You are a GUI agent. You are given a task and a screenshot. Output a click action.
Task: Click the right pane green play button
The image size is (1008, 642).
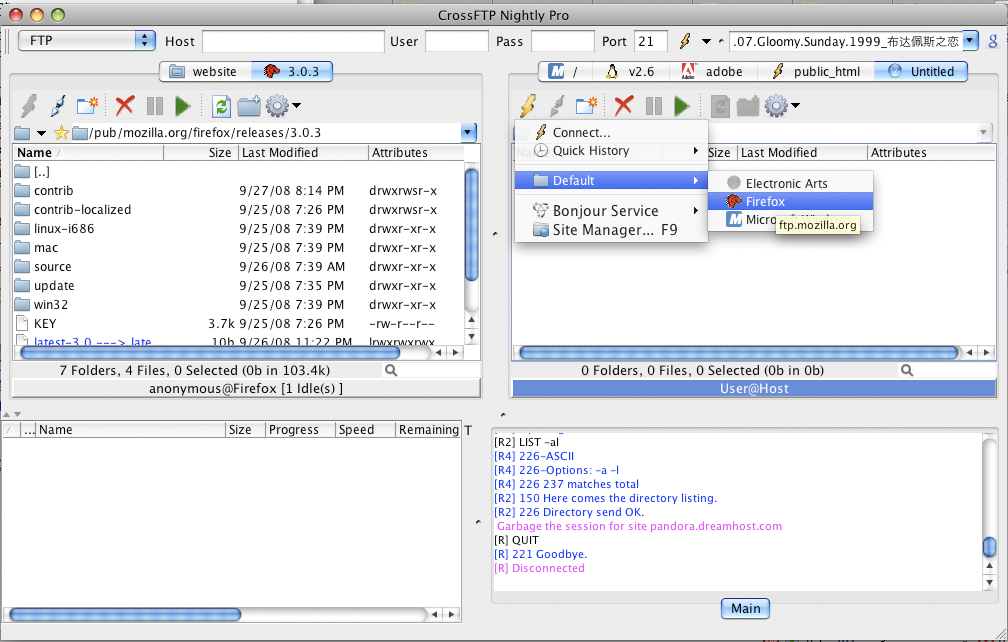682,106
